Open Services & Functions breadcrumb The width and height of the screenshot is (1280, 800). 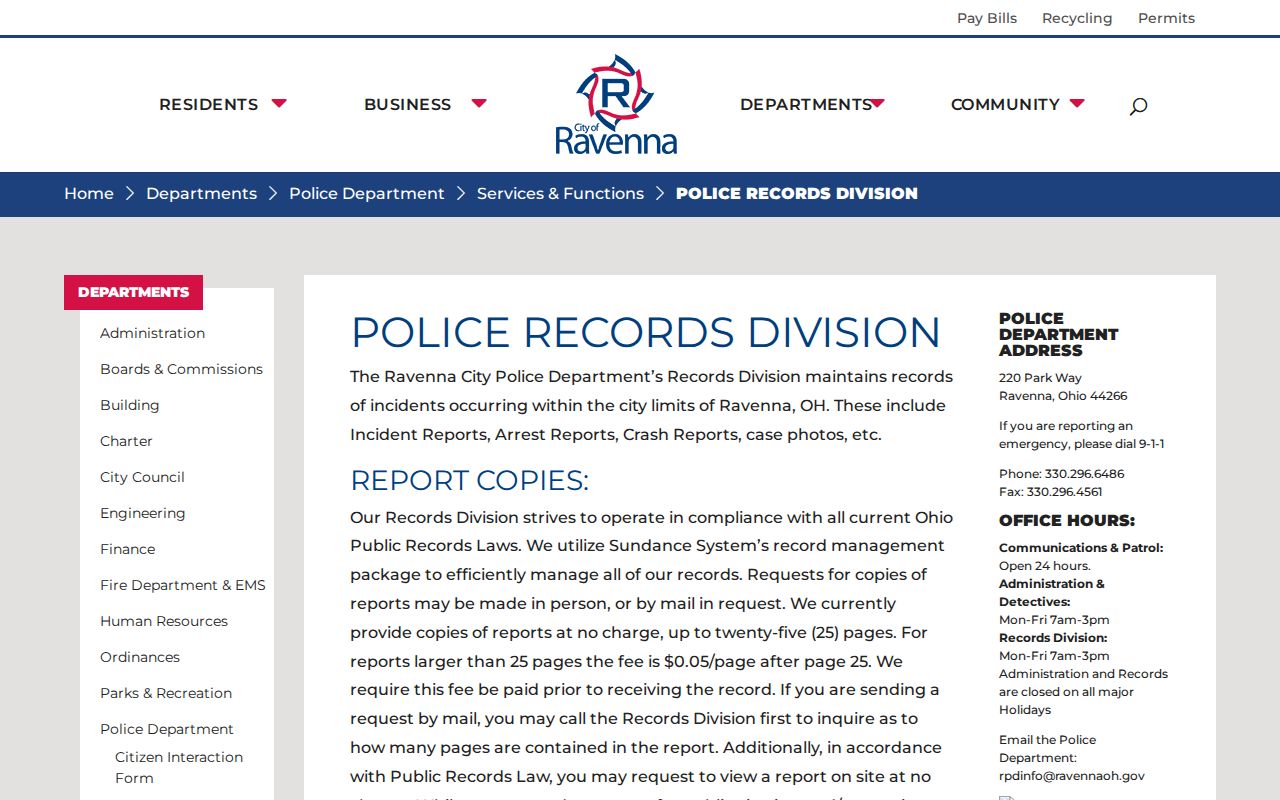[560, 194]
